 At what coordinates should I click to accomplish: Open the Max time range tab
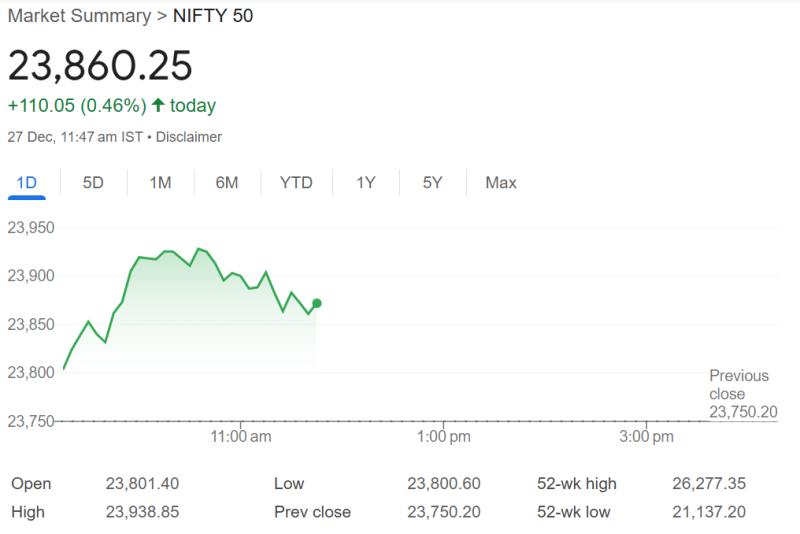[501, 183]
